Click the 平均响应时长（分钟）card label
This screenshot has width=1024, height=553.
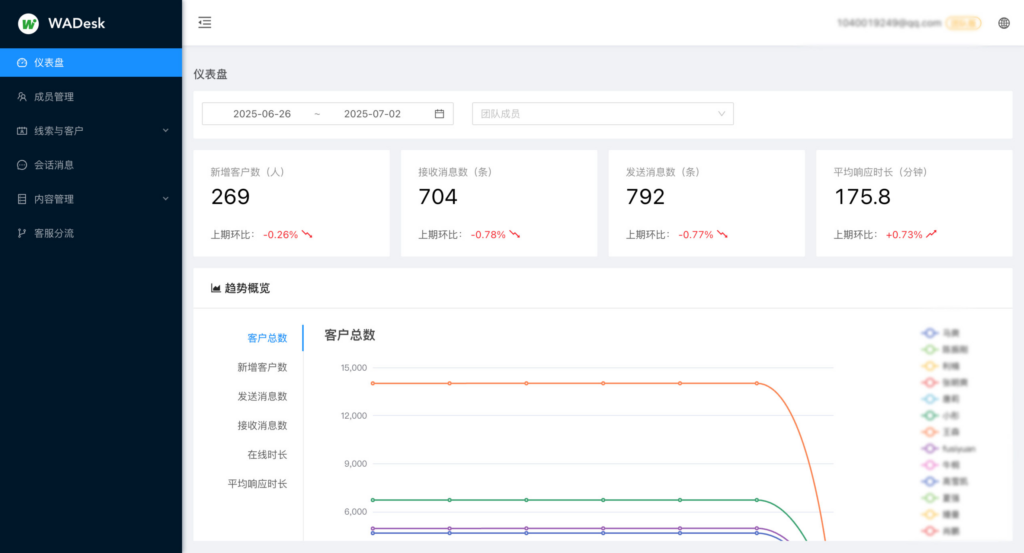tap(880, 172)
